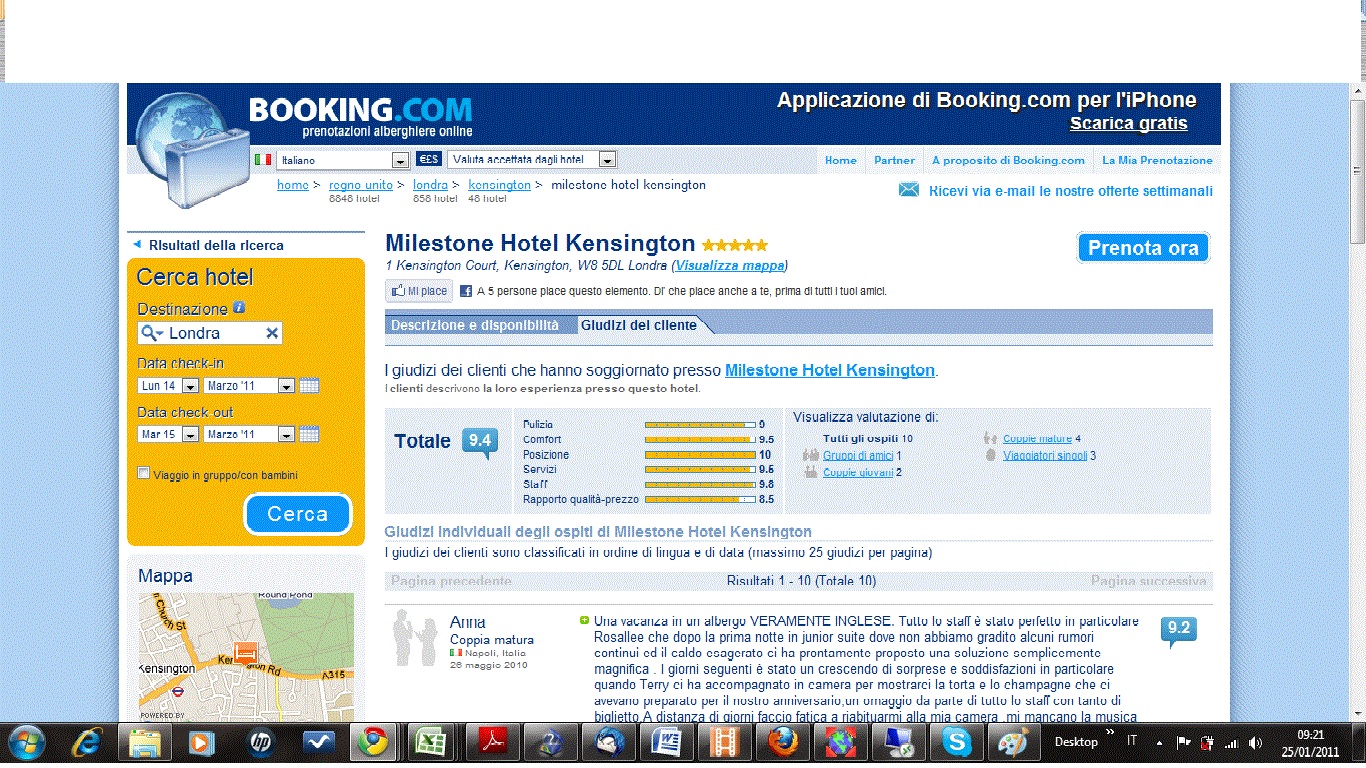
Task: Open Adobe Reader from the taskbar
Action: (x=492, y=743)
